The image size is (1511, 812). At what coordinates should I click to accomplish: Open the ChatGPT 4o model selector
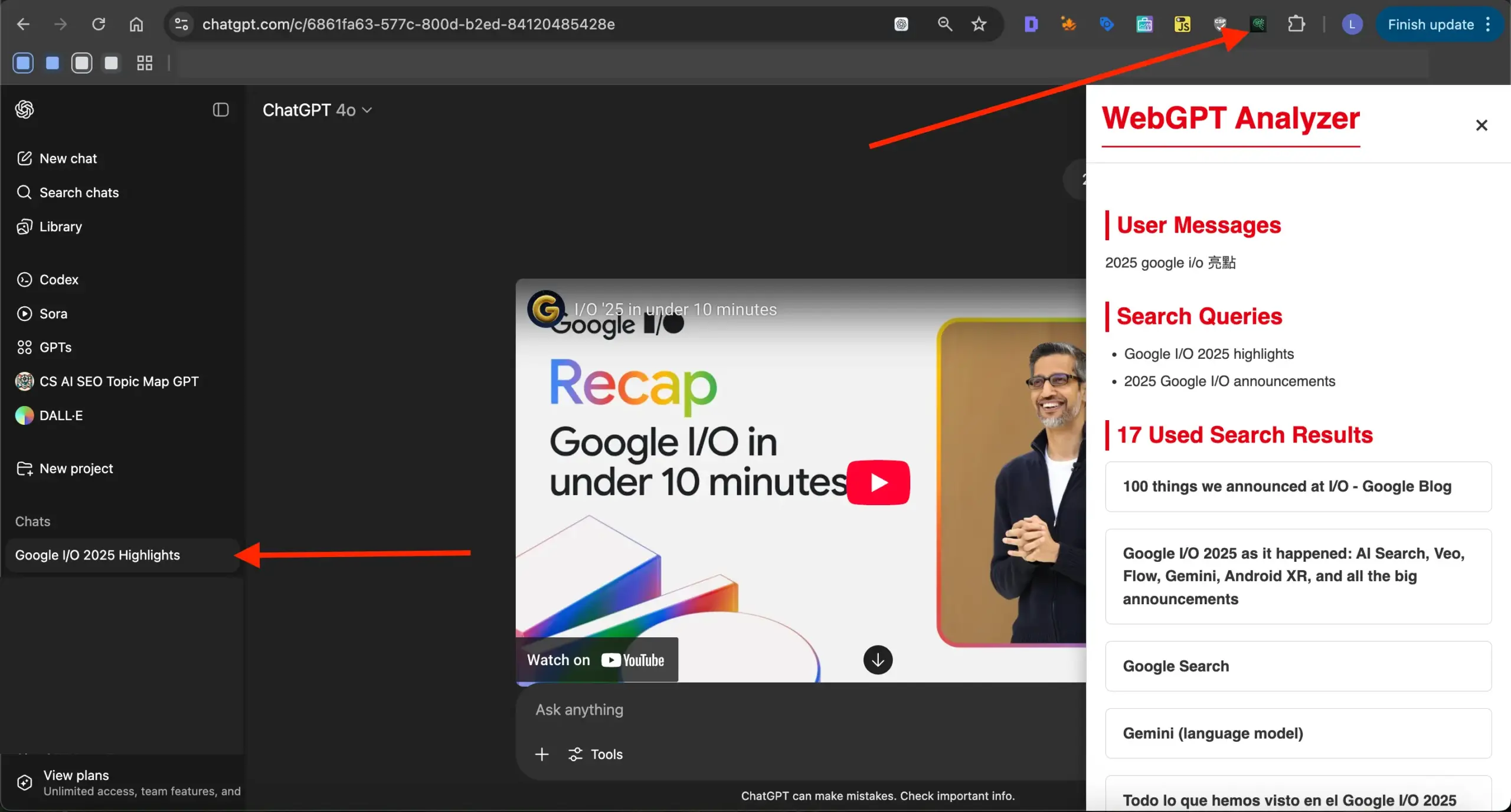tap(317, 110)
